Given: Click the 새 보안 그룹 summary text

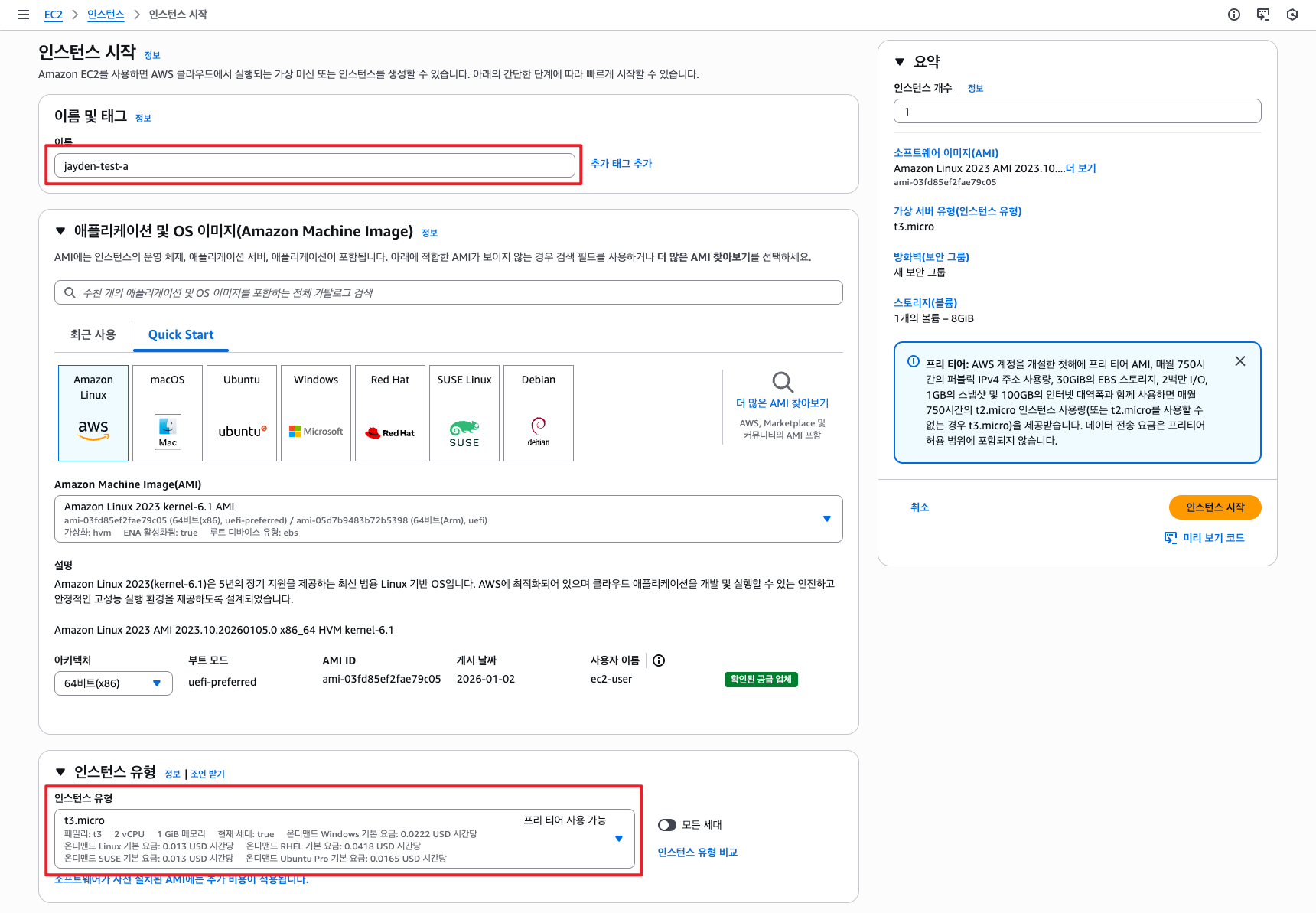Looking at the screenshot, I should point(920,272).
